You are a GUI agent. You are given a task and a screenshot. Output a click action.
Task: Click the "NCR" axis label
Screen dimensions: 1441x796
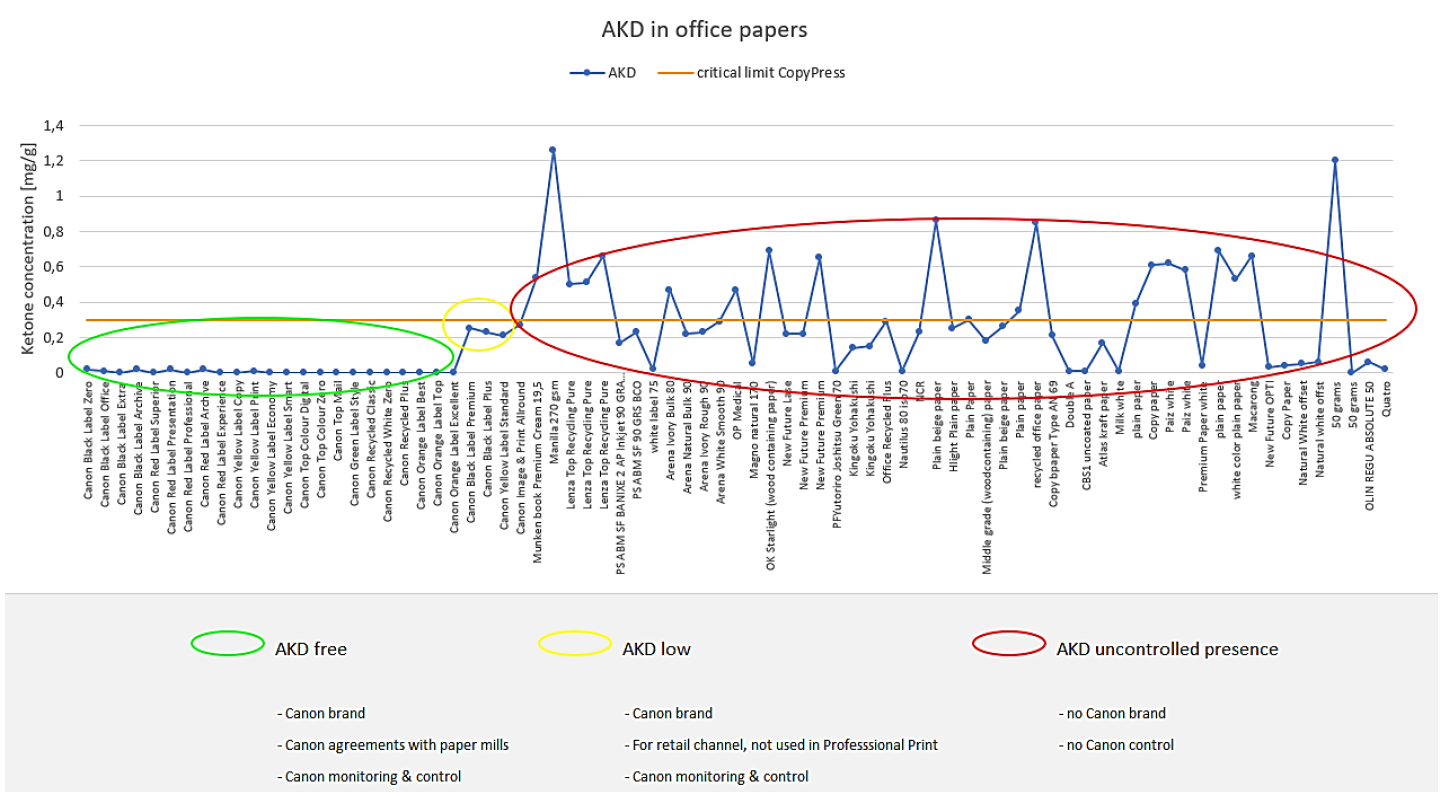919,390
